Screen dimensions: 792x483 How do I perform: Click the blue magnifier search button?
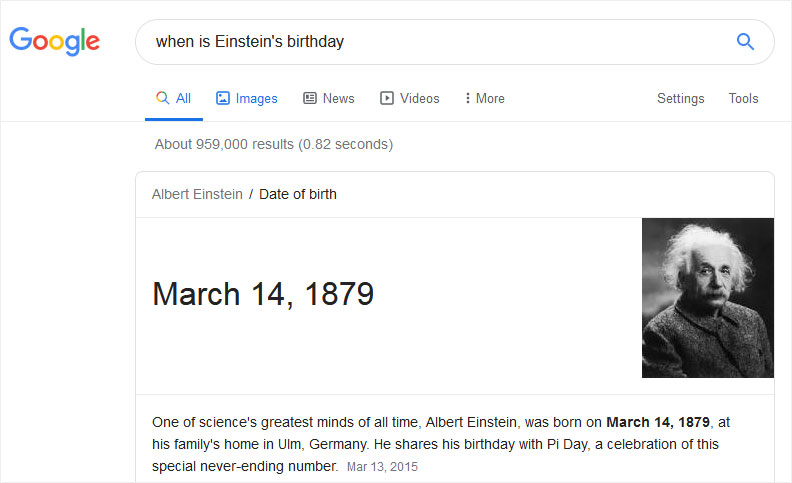pos(745,41)
